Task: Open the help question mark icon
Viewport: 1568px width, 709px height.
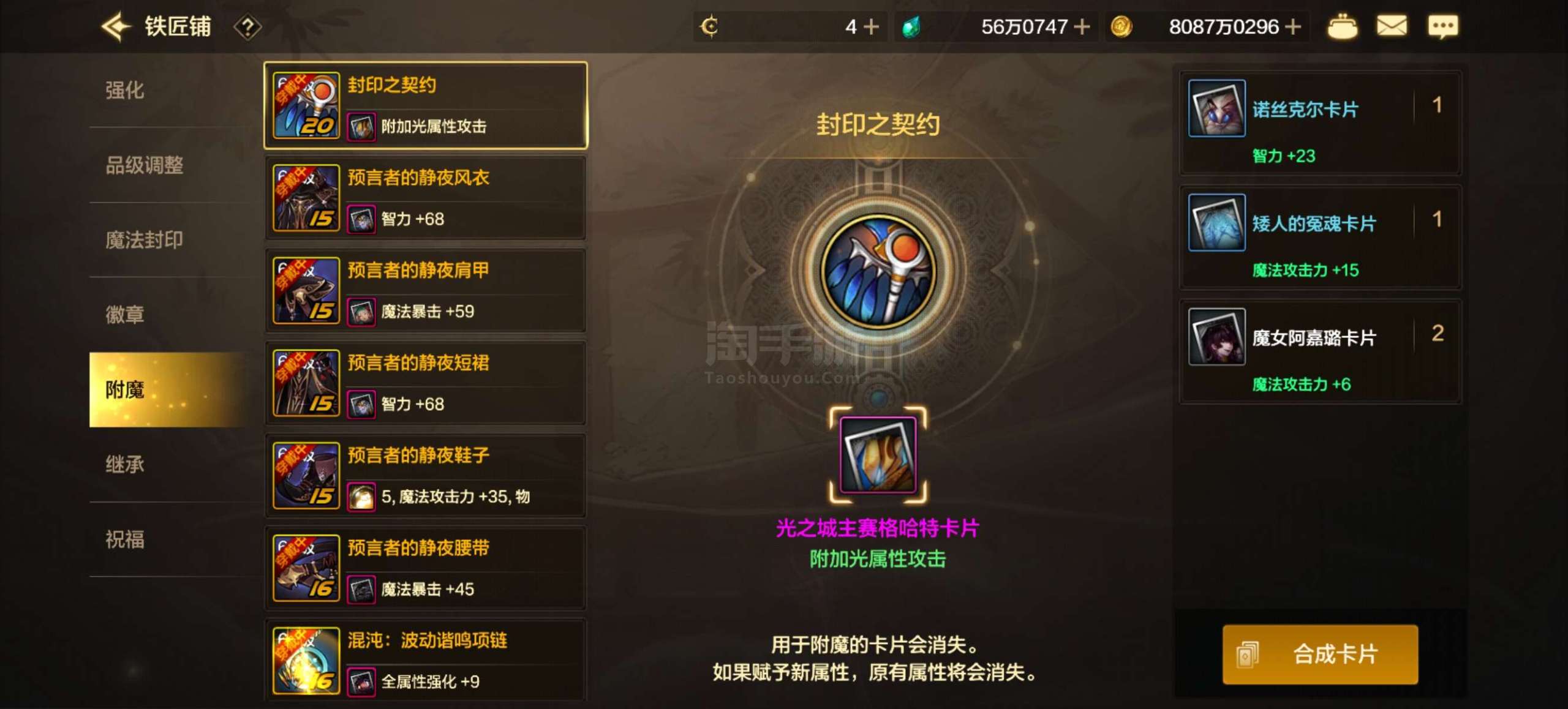Action: coord(247,27)
